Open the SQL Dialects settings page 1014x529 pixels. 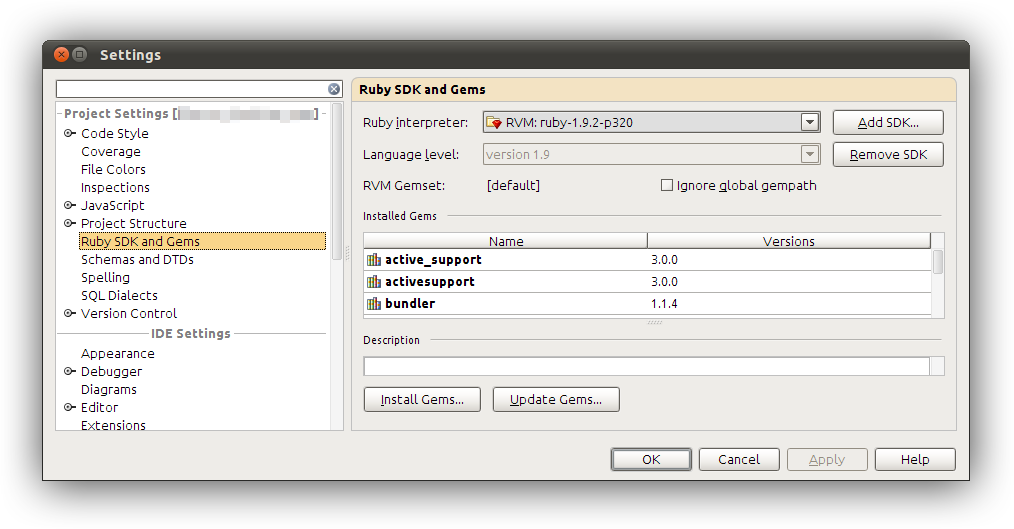[x=119, y=296]
